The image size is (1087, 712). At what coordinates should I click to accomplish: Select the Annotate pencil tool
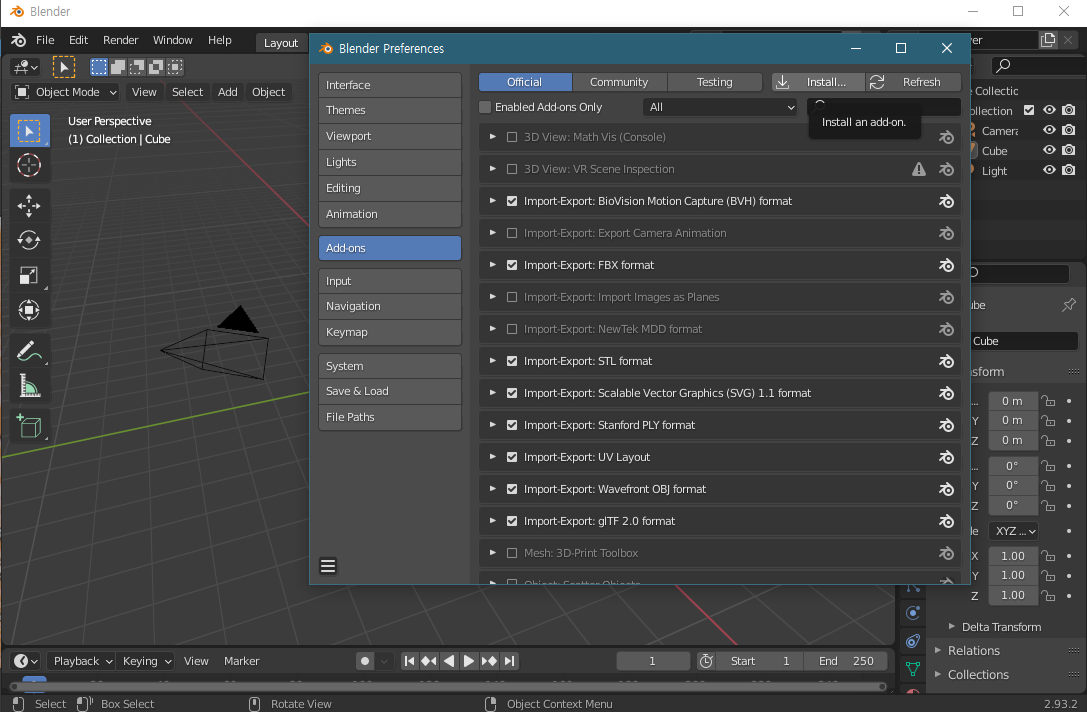click(29, 351)
